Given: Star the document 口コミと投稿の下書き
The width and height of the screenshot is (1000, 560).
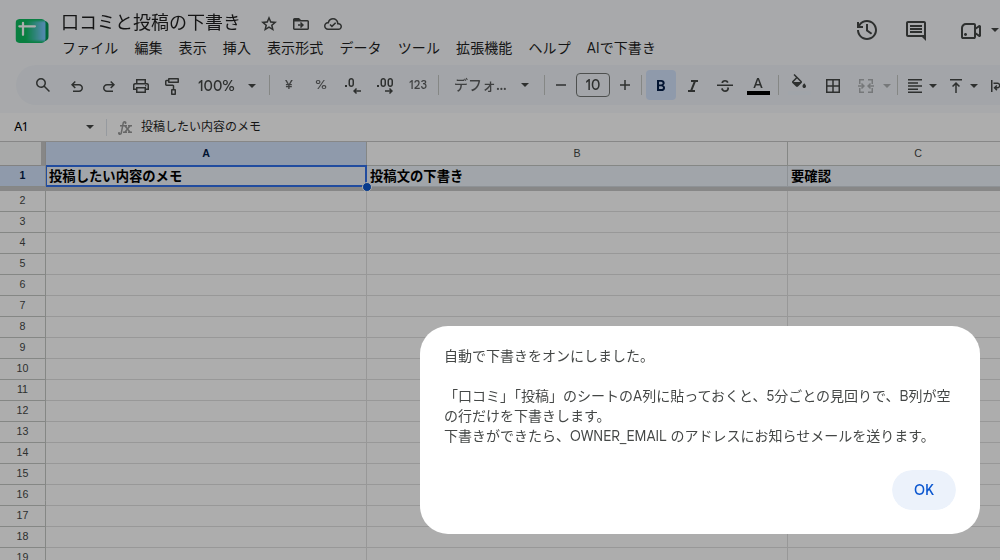Looking at the screenshot, I should click(x=268, y=24).
